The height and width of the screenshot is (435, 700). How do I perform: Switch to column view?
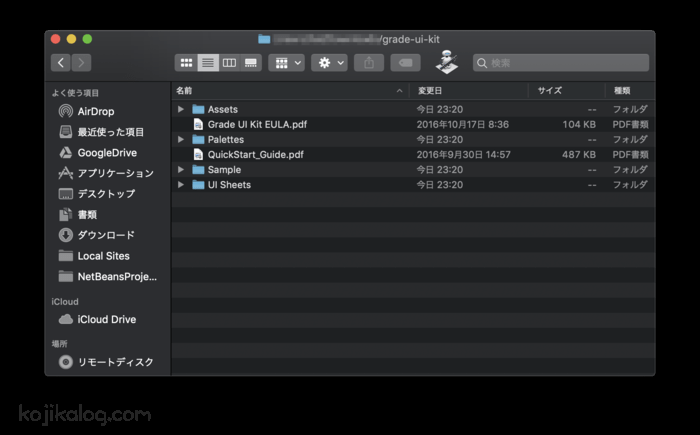(x=229, y=63)
